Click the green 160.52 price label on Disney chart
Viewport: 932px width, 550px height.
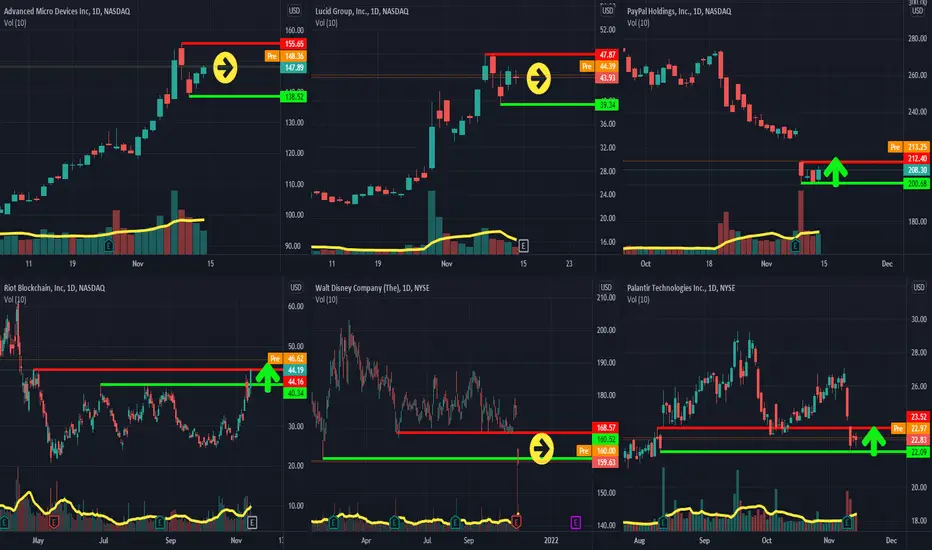(606, 439)
